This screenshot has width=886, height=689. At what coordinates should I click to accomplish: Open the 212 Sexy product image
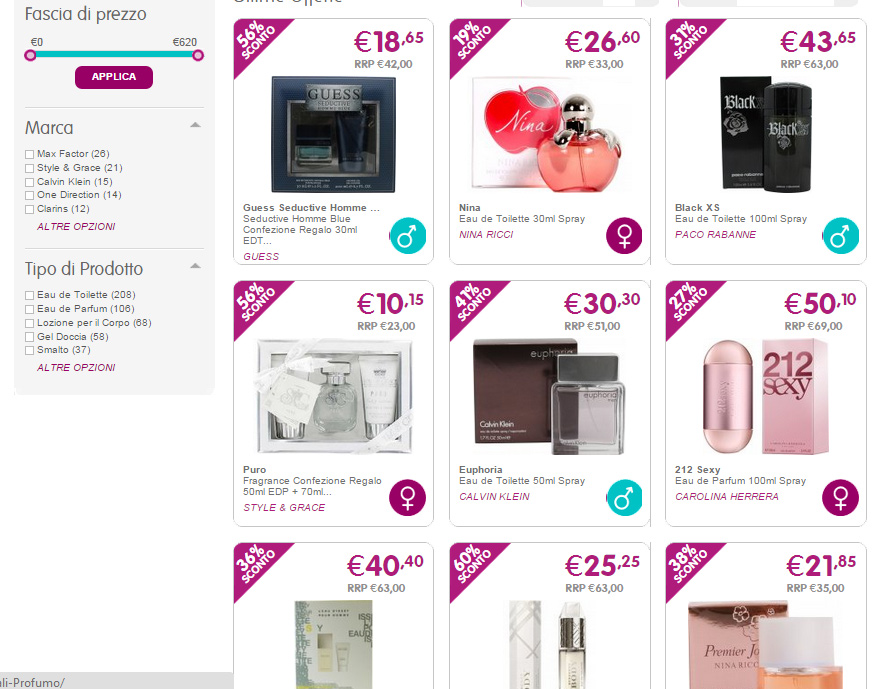point(766,397)
